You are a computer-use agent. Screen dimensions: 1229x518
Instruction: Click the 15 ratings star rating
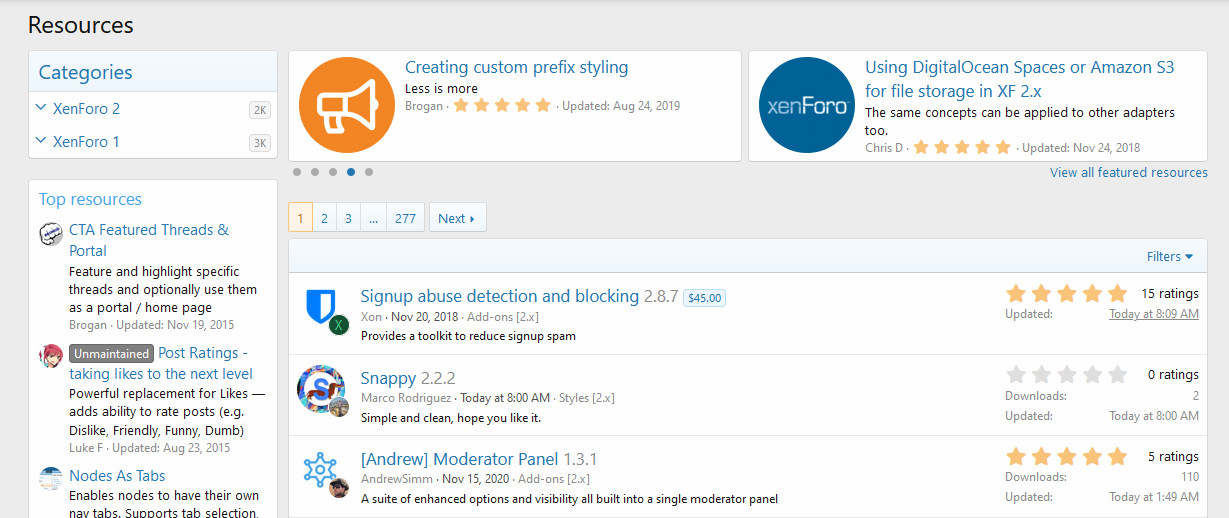[1067, 293]
